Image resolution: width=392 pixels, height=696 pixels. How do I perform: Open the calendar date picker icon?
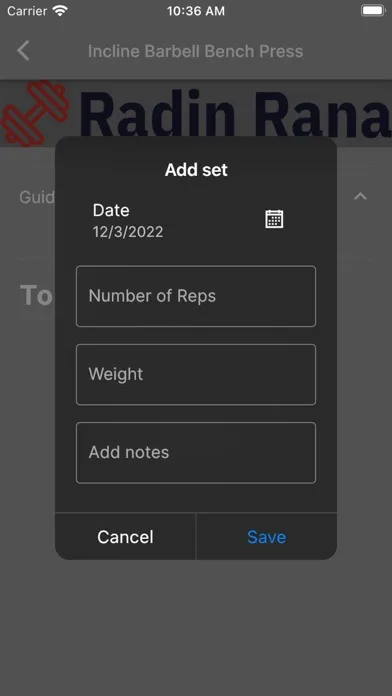274,219
